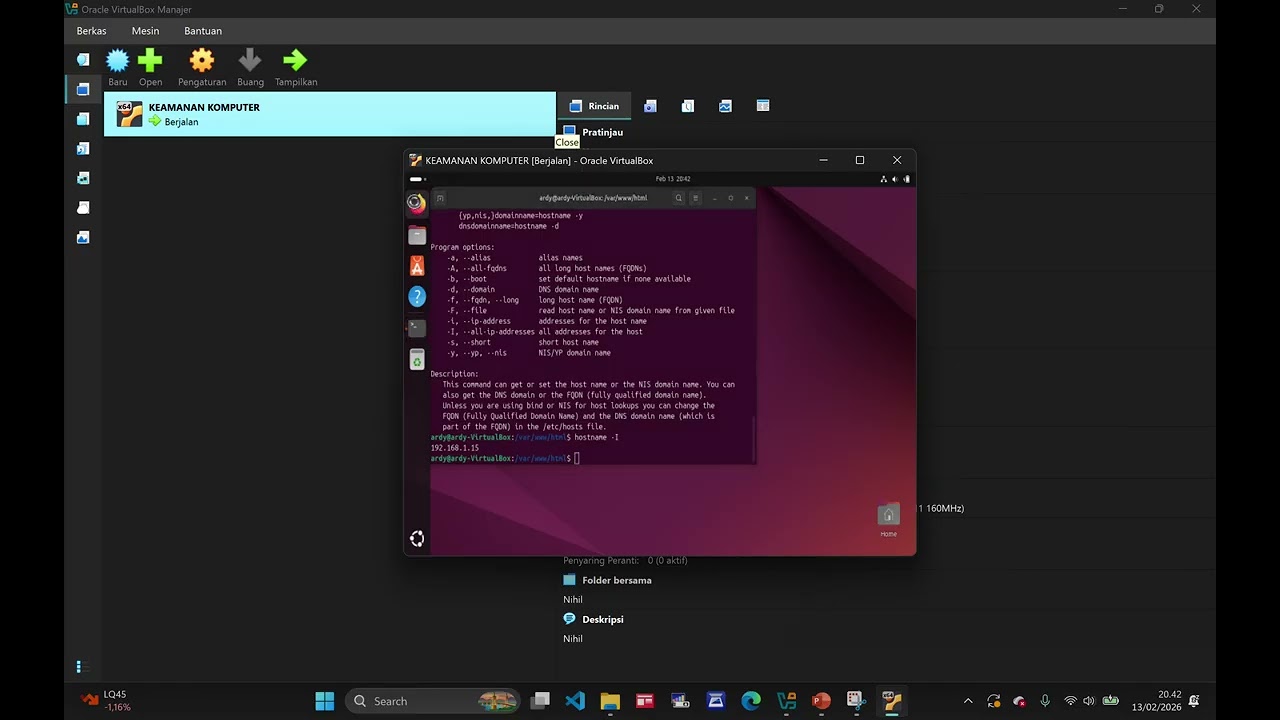1280x720 pixels.
Task: Open the Trash icon in Ubuntu dock
Action: pos(417,359)
